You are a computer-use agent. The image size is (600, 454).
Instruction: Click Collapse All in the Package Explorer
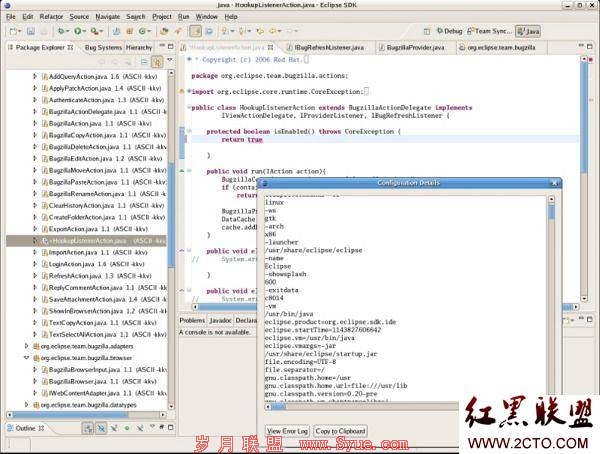[x=144, y=62]
